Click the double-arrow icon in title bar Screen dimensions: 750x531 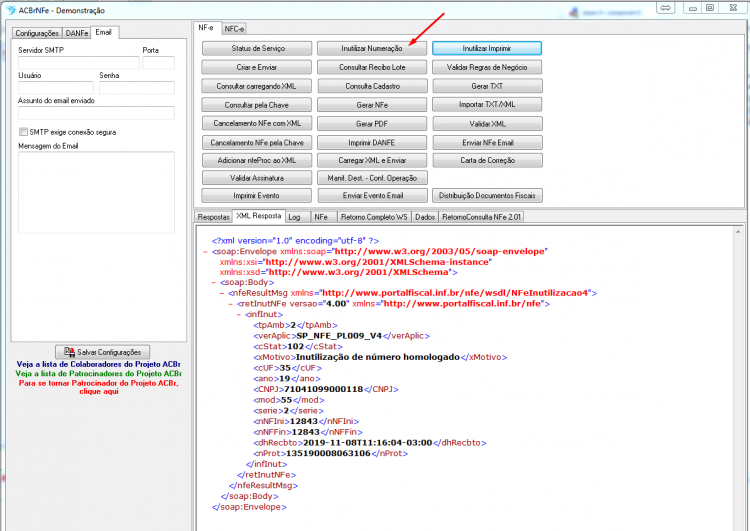point(665,8)
